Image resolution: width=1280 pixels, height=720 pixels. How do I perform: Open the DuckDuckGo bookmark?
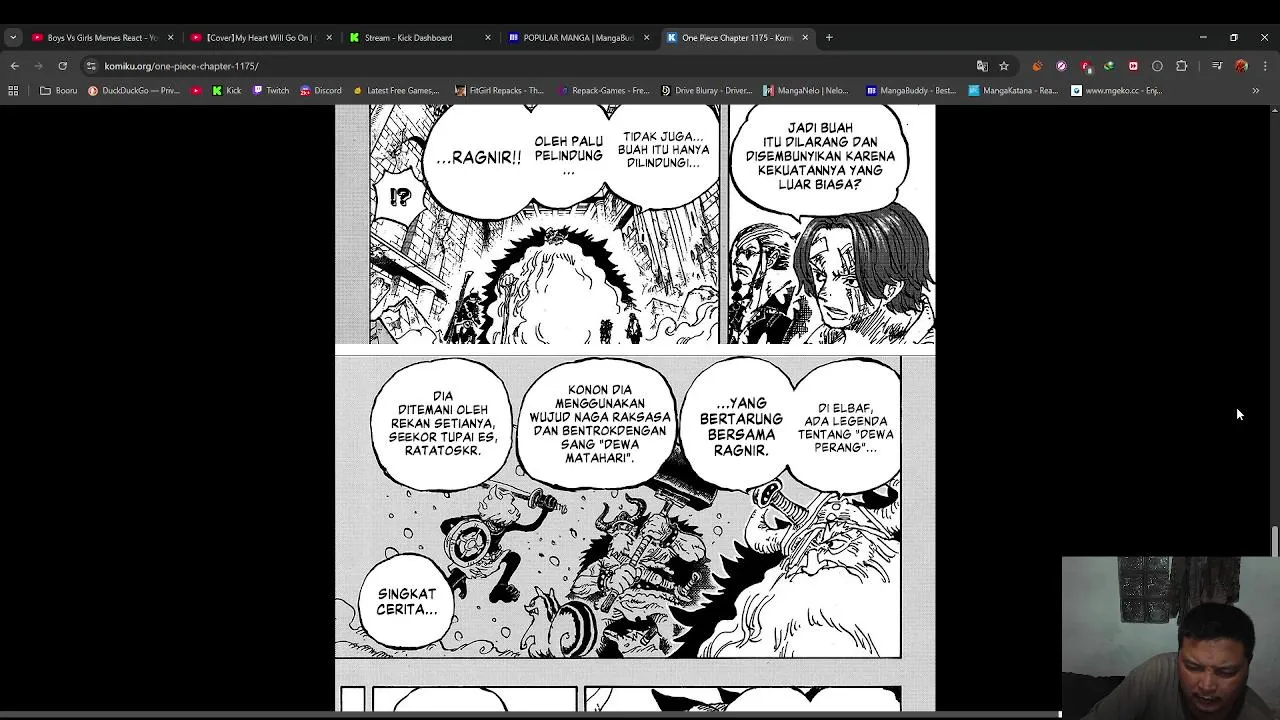pos(134,90)
